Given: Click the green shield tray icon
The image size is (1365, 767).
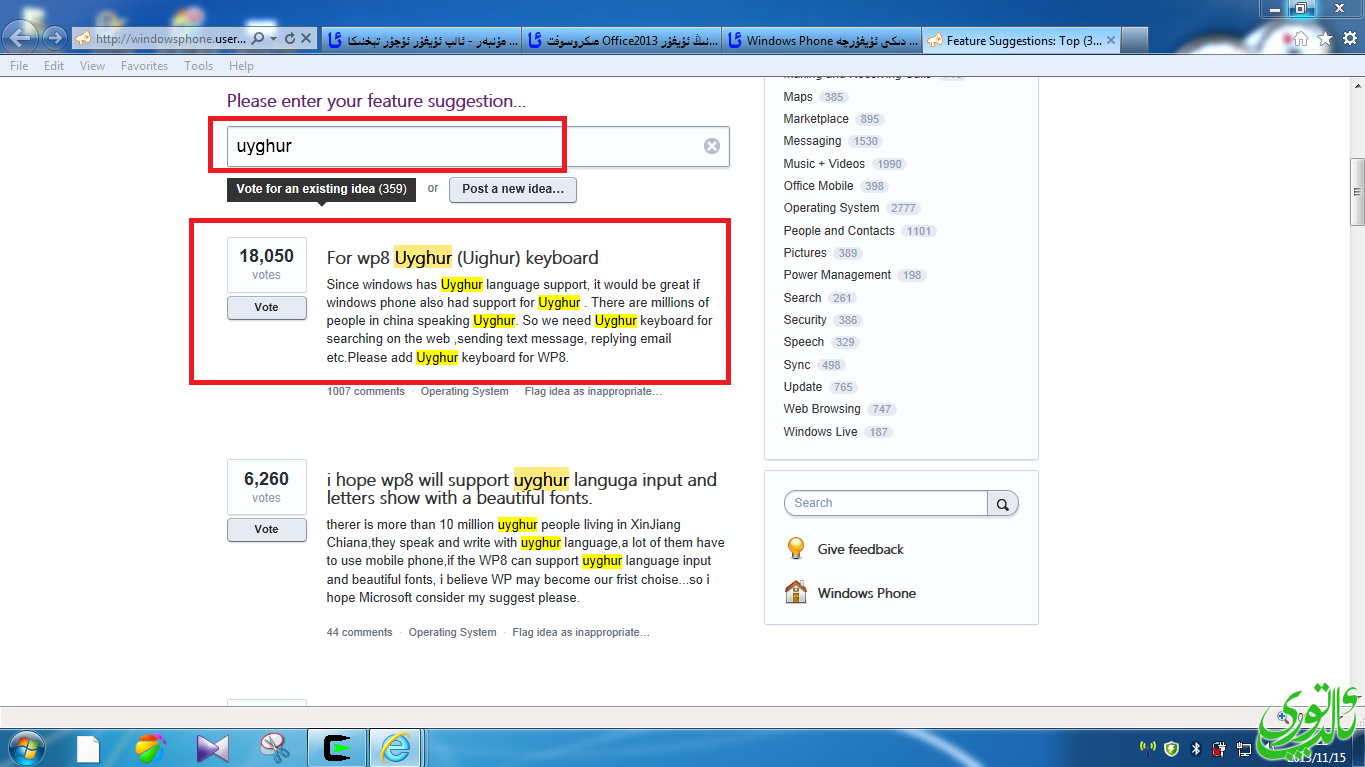Looking at the screenshot, I should (1171, 749).
